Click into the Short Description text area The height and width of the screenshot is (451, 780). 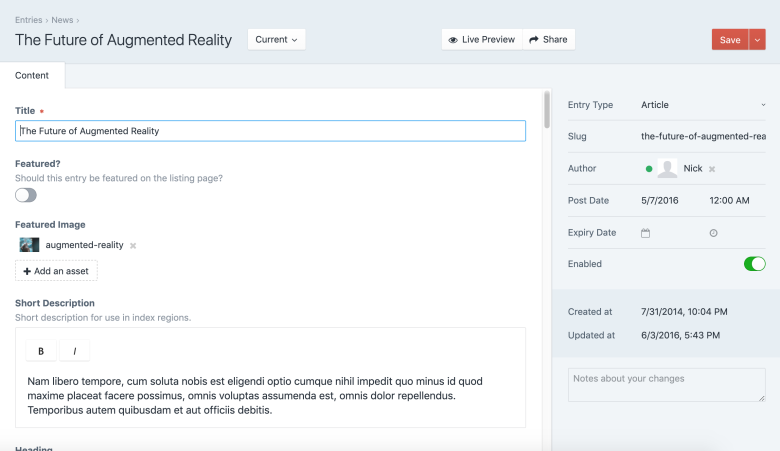point(270,396)
